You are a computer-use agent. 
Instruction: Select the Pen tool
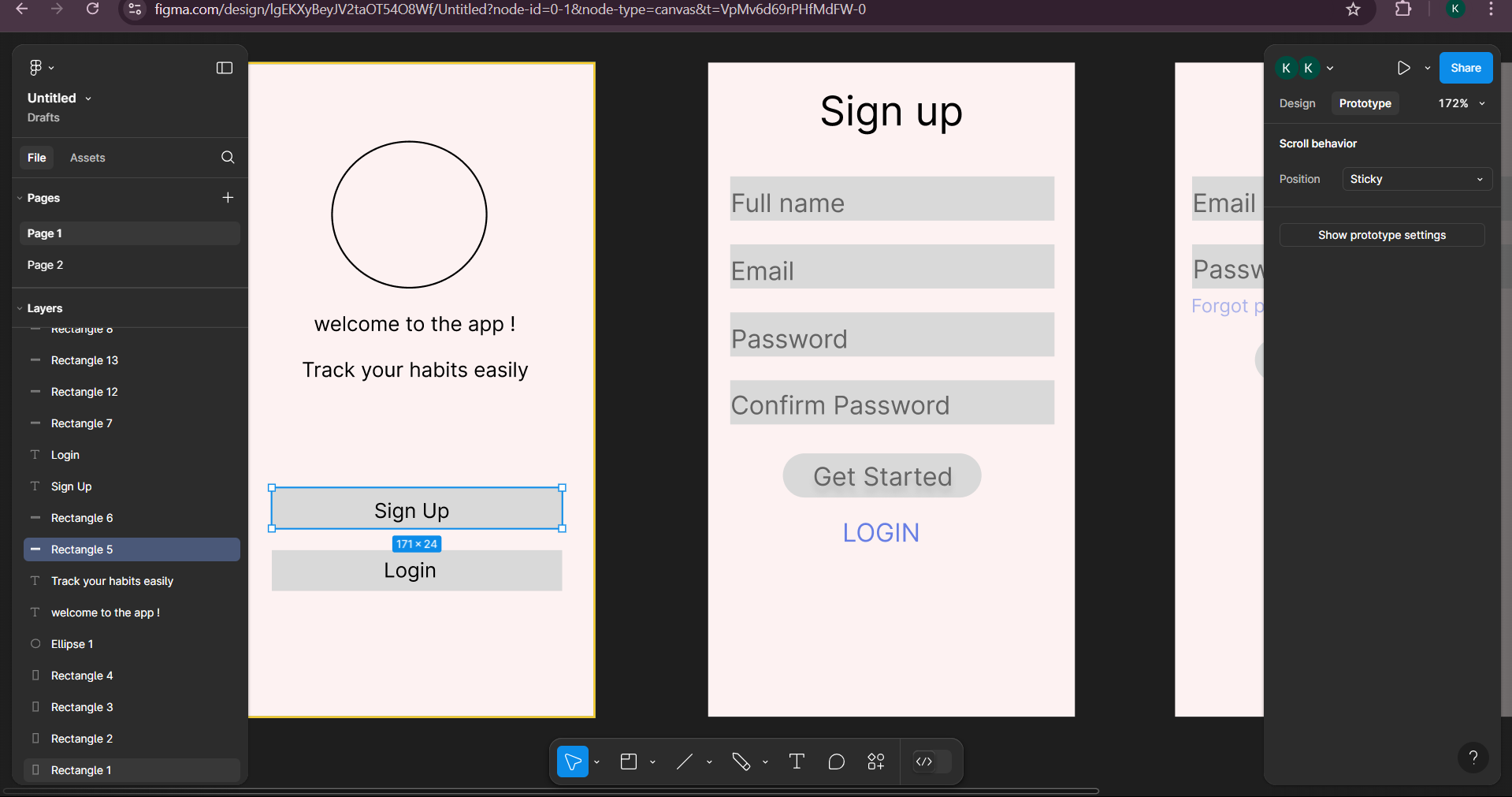[741, 762]
